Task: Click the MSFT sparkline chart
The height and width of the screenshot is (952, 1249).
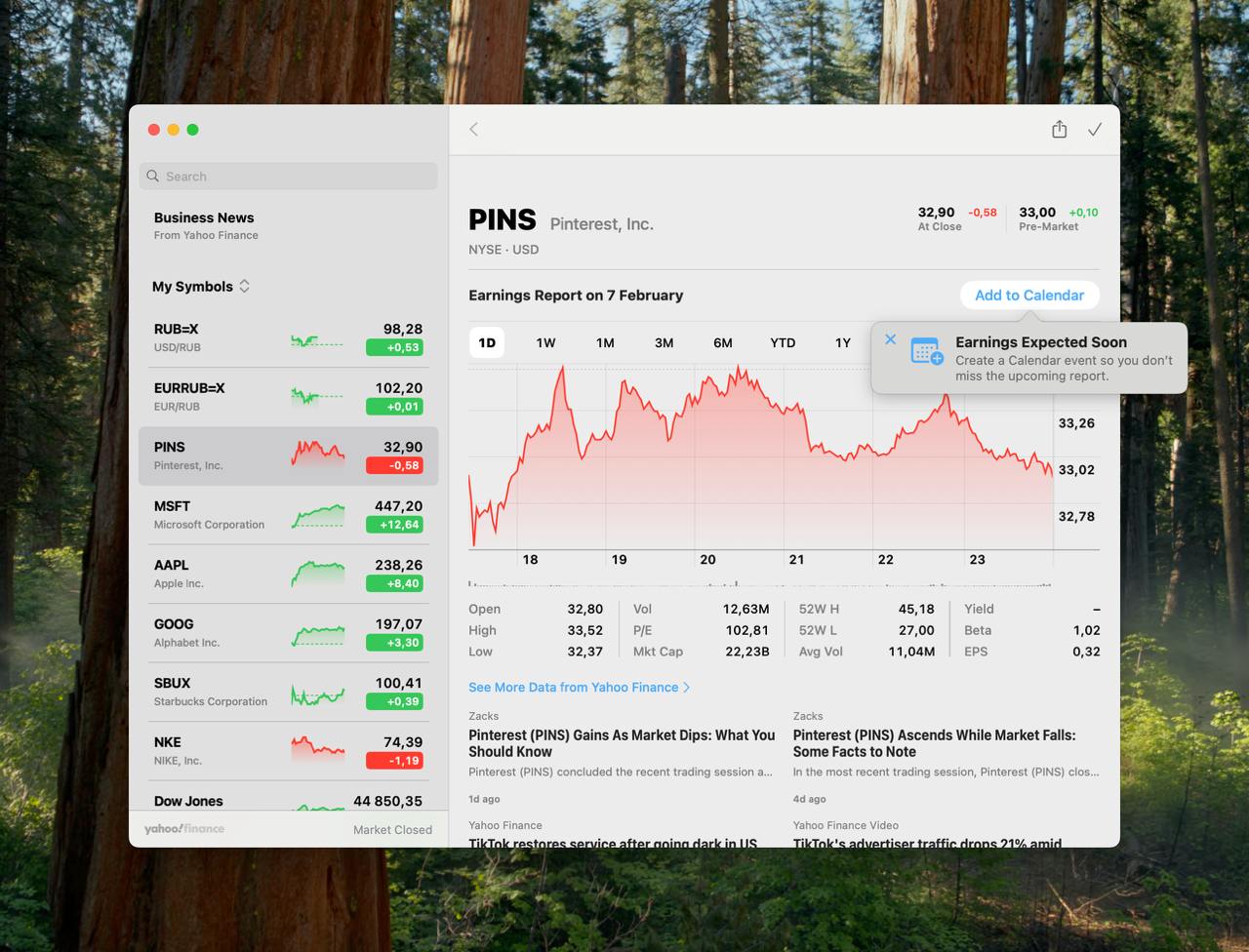Action: click(317, 516)
